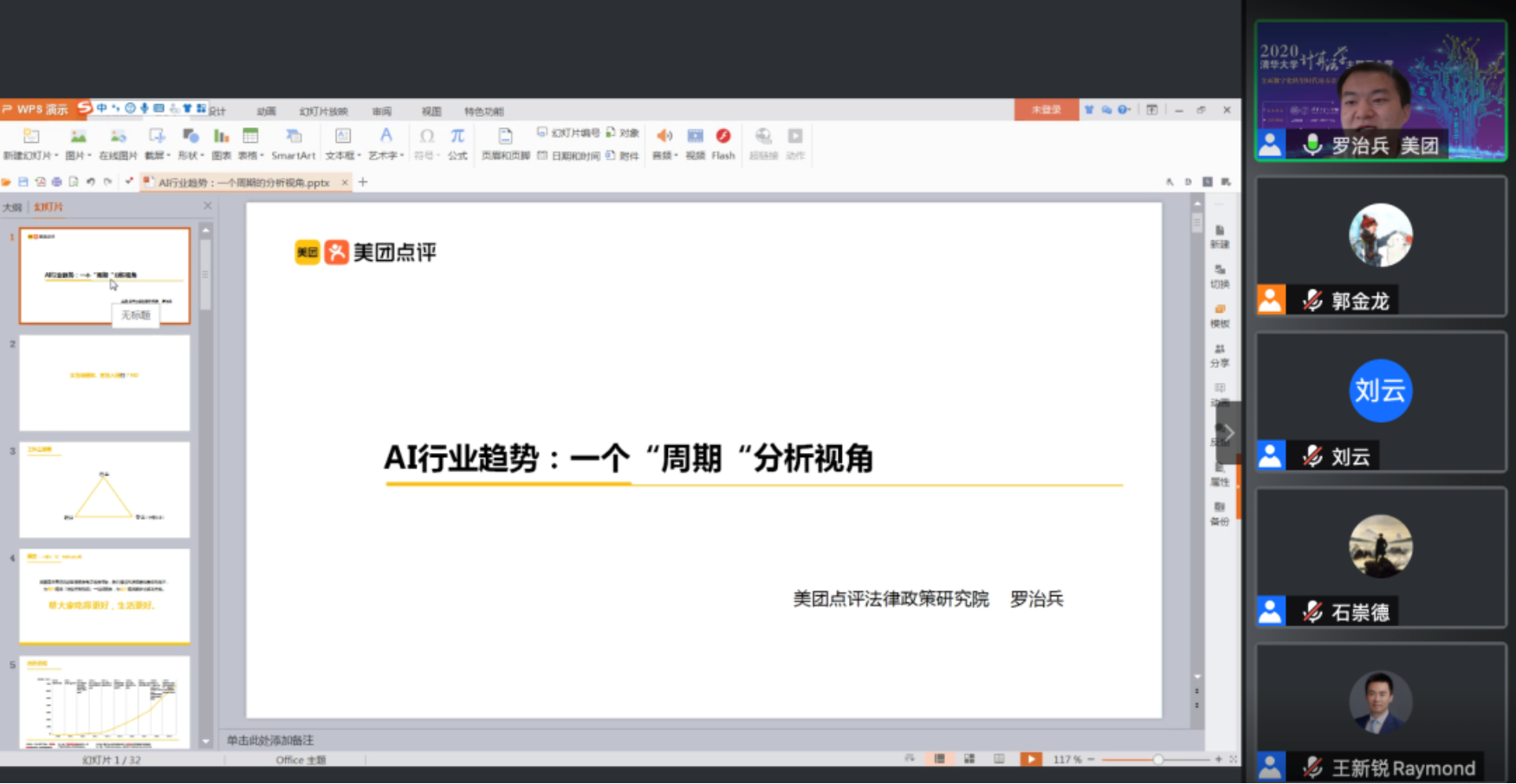Add a new document tab with plus
This screenshot has height=784, width=1516.
click(363, 182)
